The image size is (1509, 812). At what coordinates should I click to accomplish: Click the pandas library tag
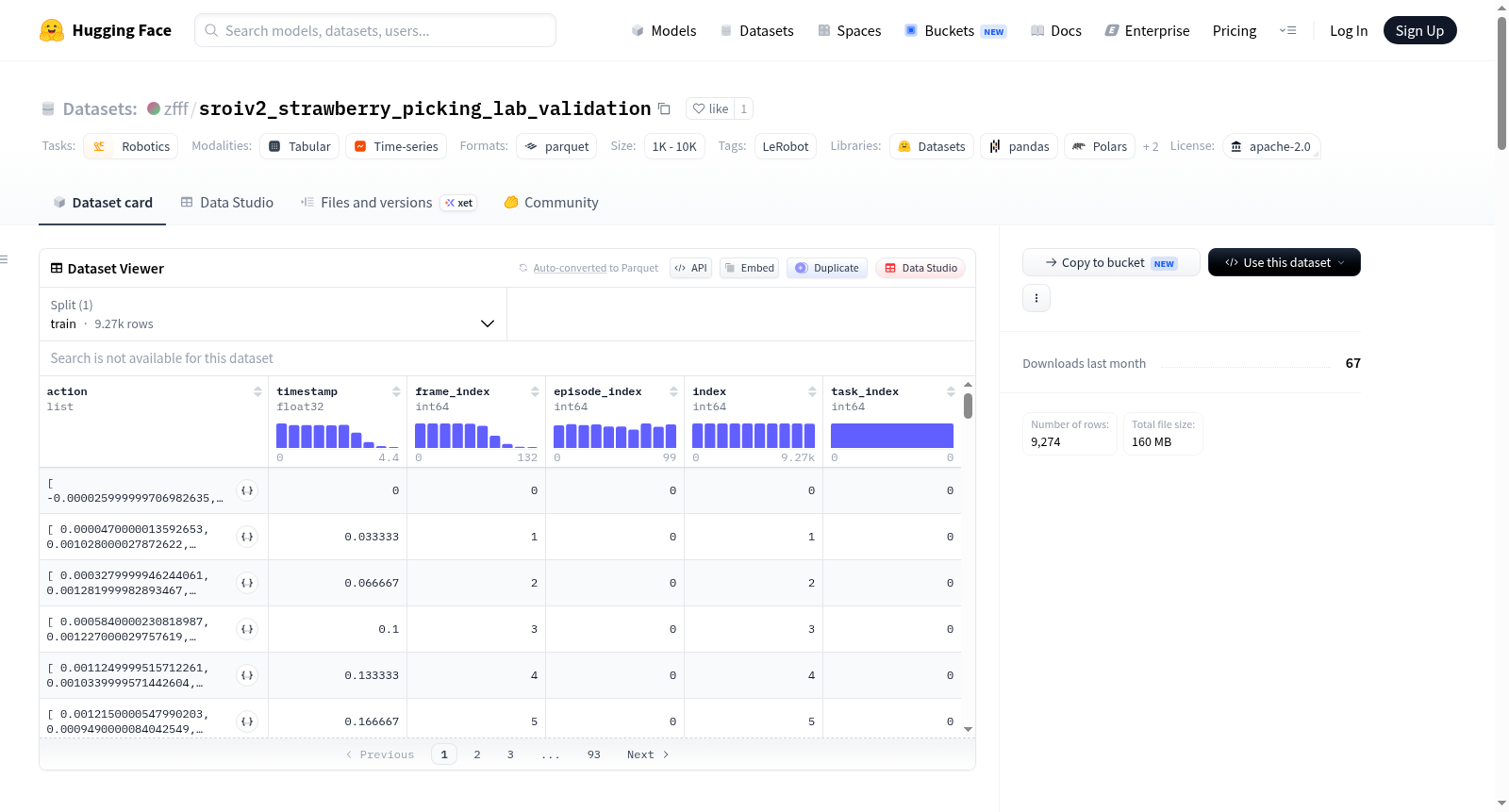coord(1020,146)
